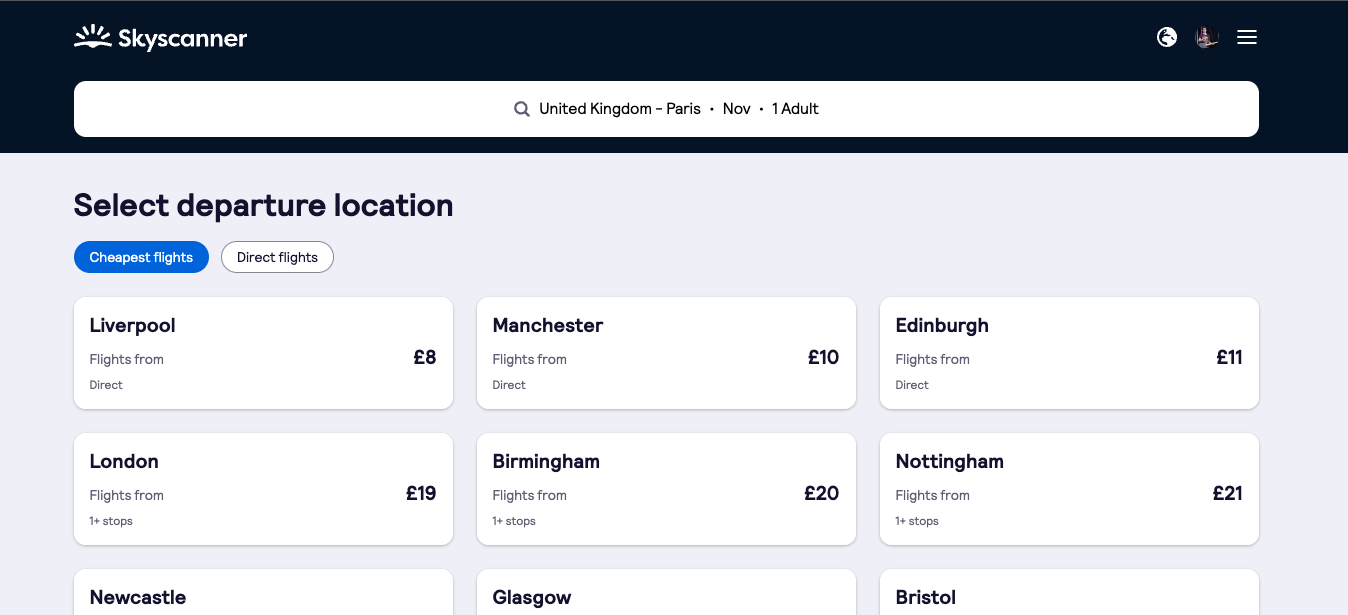Click the 1 Adult traveller text
Viewport: 1348px width, 615px height.
coord(795,109)
